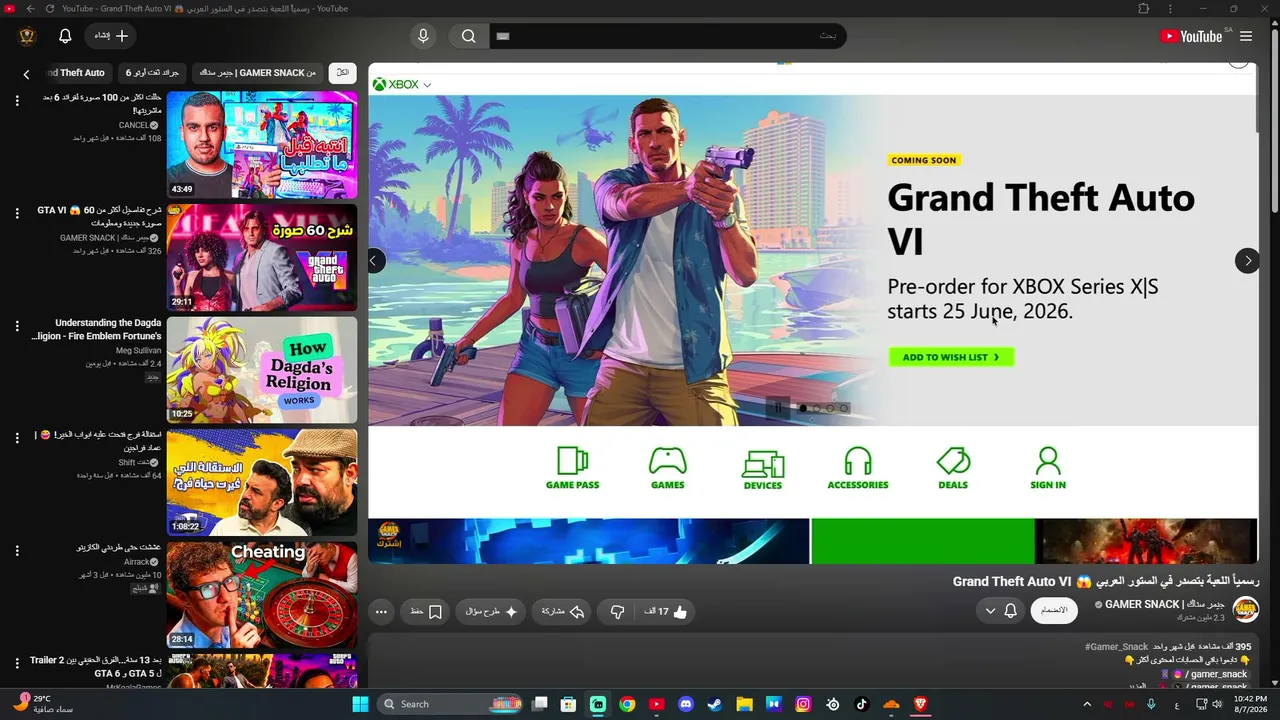1280x720 pixels.
Task: Open the Windows Start menu
Action: [x=360, y=704]
